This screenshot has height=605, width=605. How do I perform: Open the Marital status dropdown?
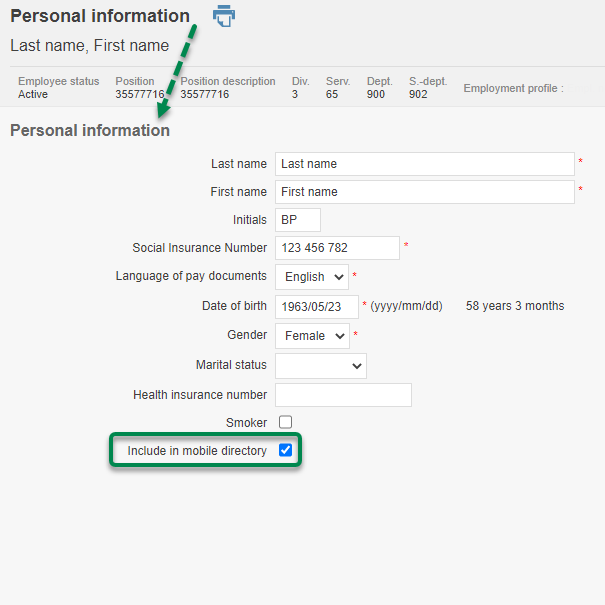tap(320, 366)
